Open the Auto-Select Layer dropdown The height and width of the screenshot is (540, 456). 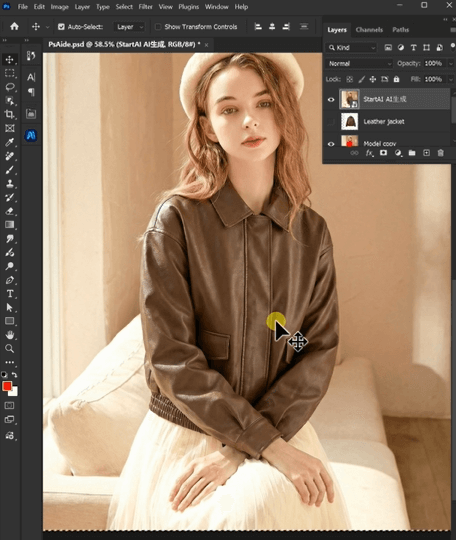pyautogui.click(x=129, y=27)
